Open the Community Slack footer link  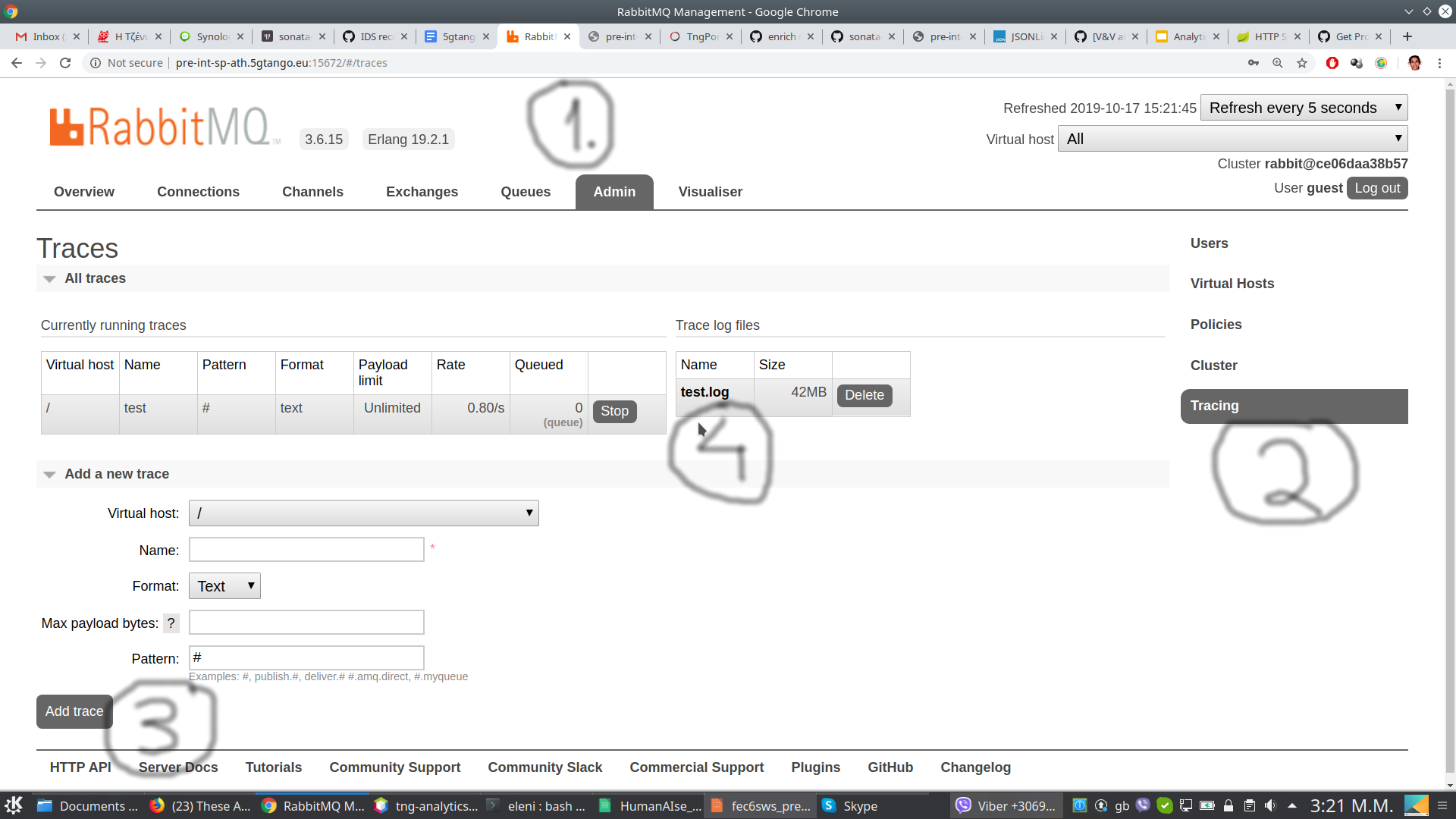(544, 767)
